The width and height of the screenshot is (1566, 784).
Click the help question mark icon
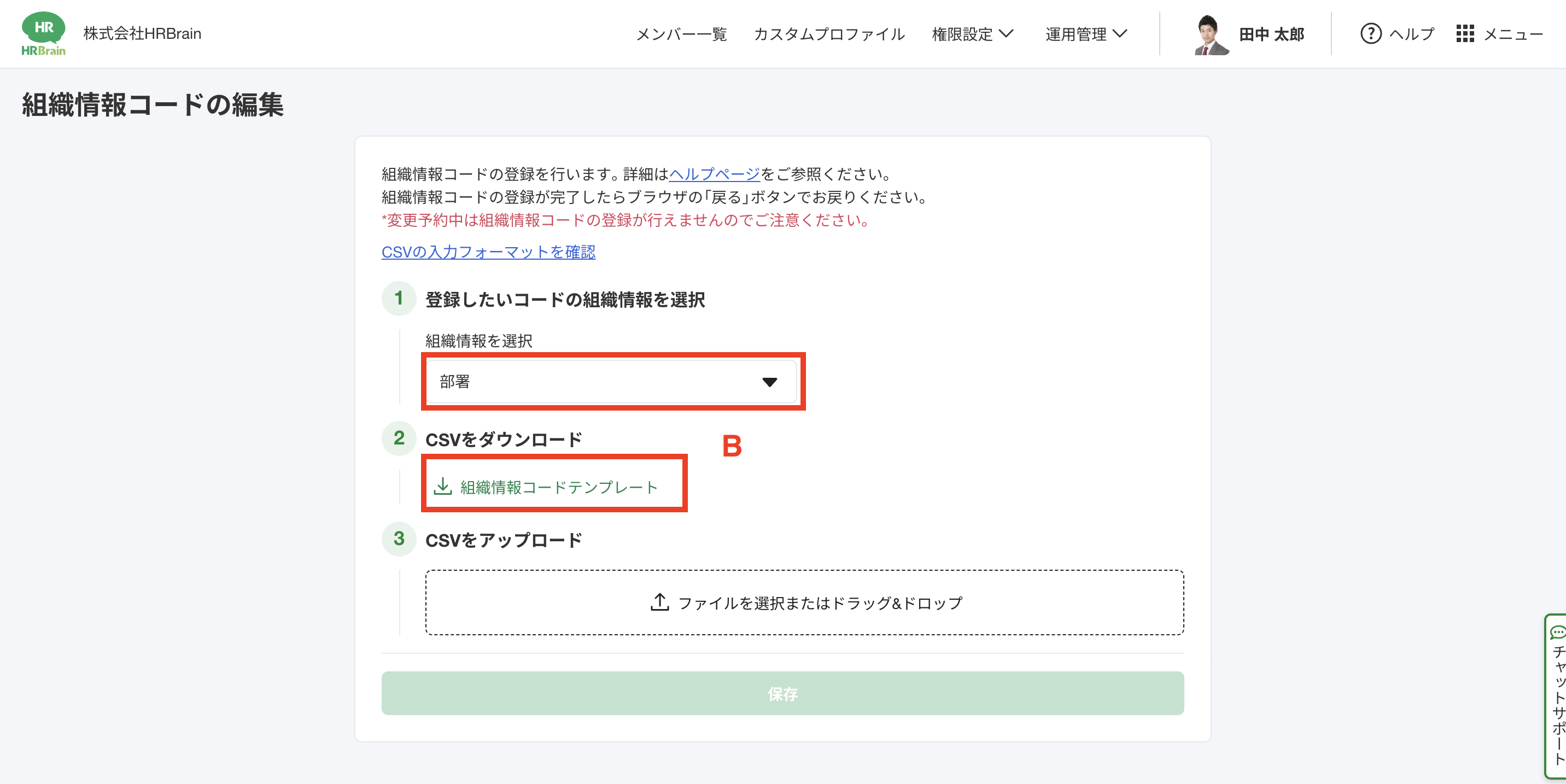tap(1370, 34)
